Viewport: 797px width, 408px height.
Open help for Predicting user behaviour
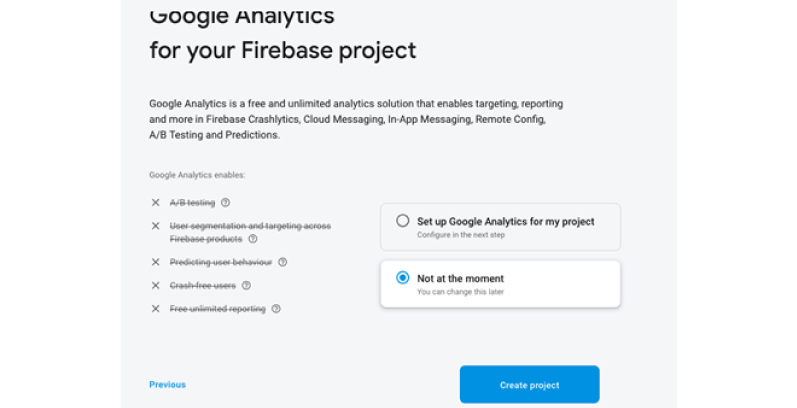coord(283,262)
